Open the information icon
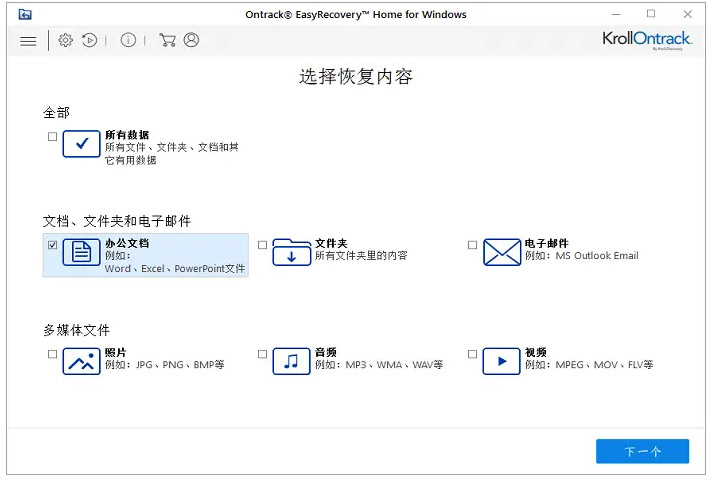Viewport: 712px width, 480px height. (x=128, y=40)
